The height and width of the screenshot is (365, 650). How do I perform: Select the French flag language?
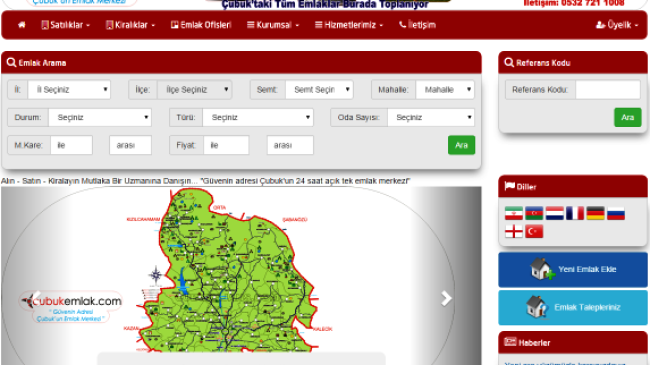coord(575,213)
